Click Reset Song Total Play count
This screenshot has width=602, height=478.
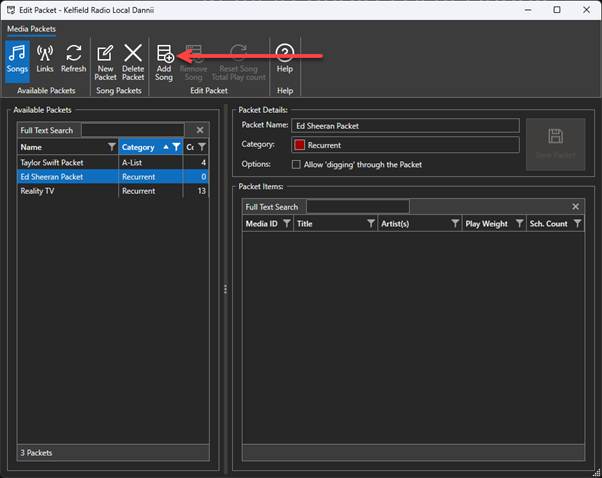click(238, 62)
